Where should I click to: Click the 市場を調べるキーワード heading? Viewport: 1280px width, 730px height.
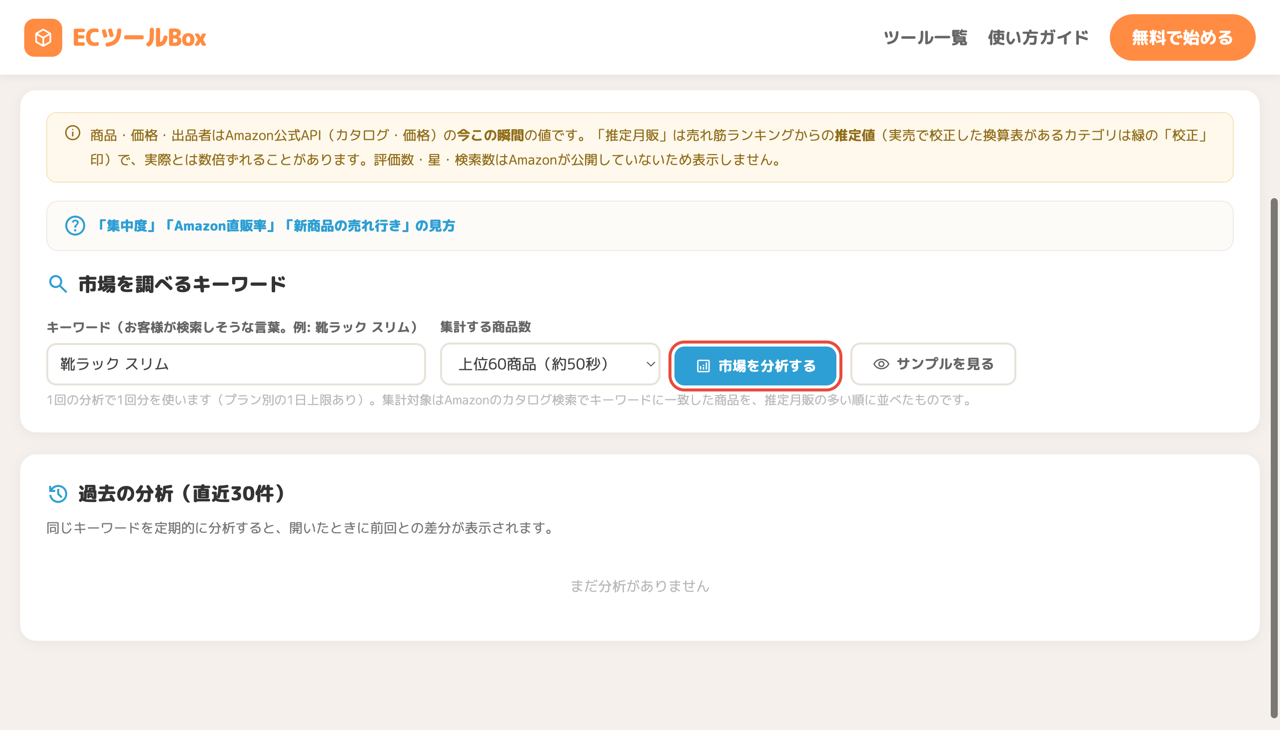[x=182, y=284]
